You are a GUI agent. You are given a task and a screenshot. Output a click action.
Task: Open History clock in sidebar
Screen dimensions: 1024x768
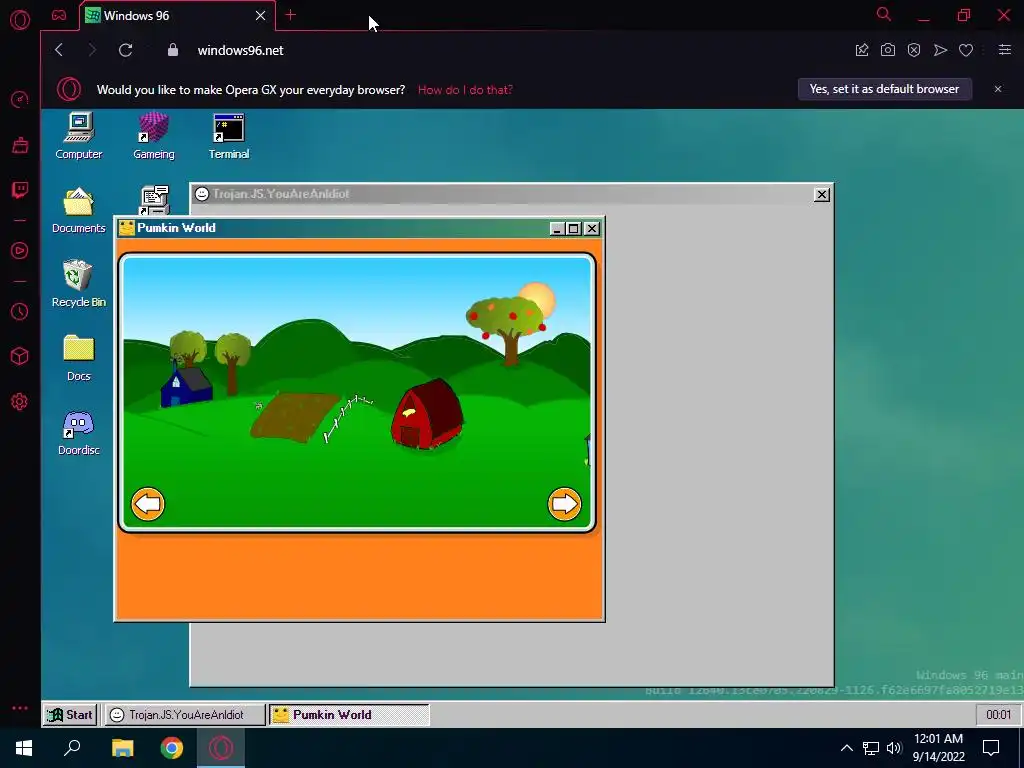coord(20,312)
